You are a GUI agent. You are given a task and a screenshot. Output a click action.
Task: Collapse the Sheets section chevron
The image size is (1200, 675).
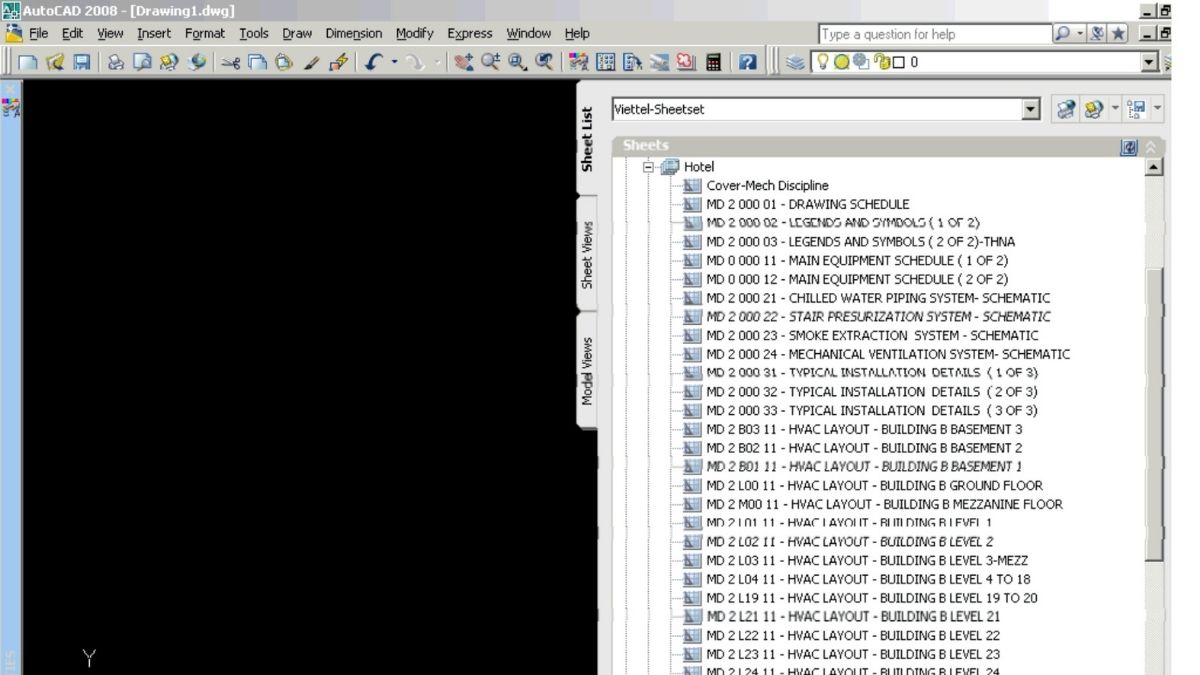(x=1151, y=147)
